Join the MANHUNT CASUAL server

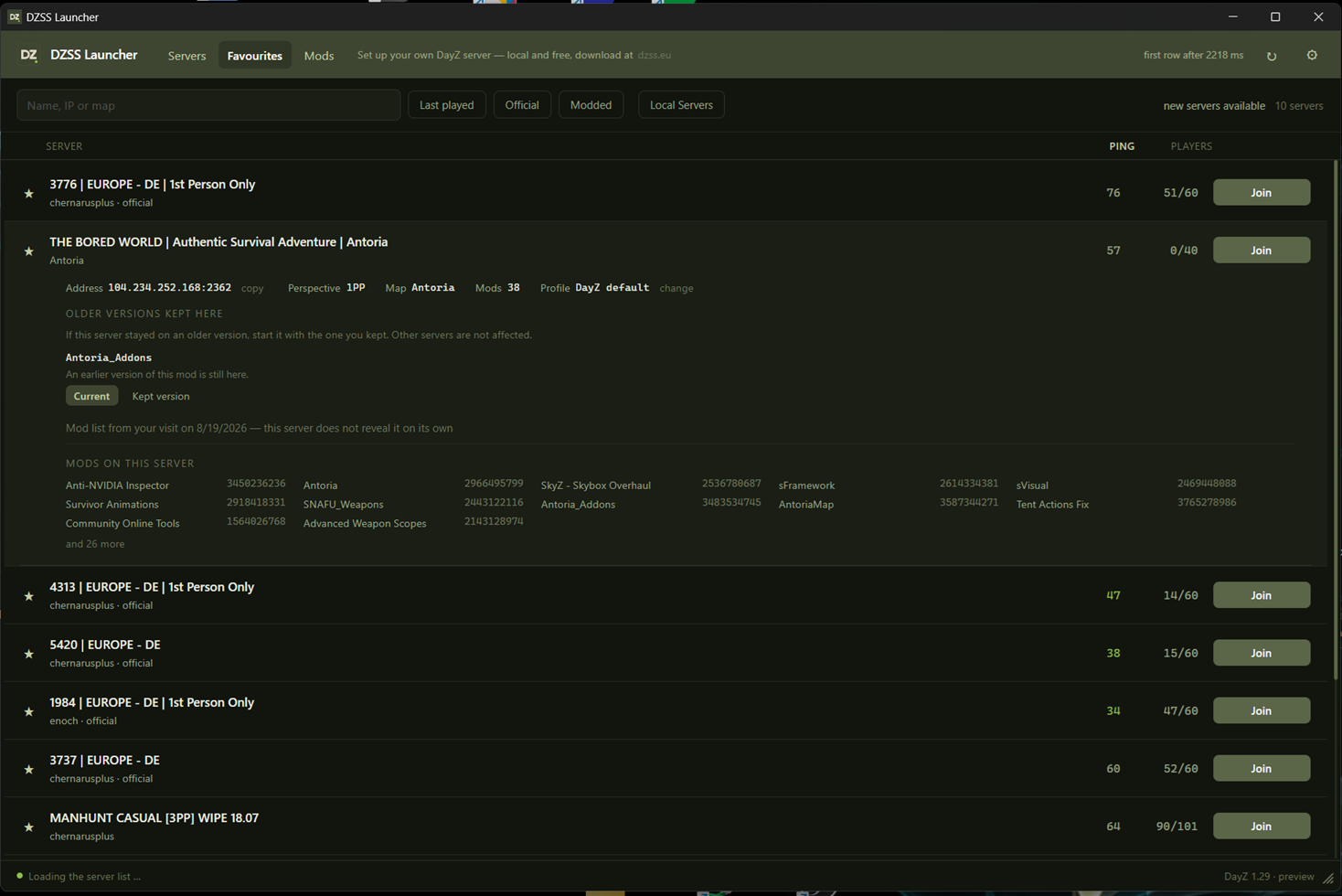click(1262, 826)
